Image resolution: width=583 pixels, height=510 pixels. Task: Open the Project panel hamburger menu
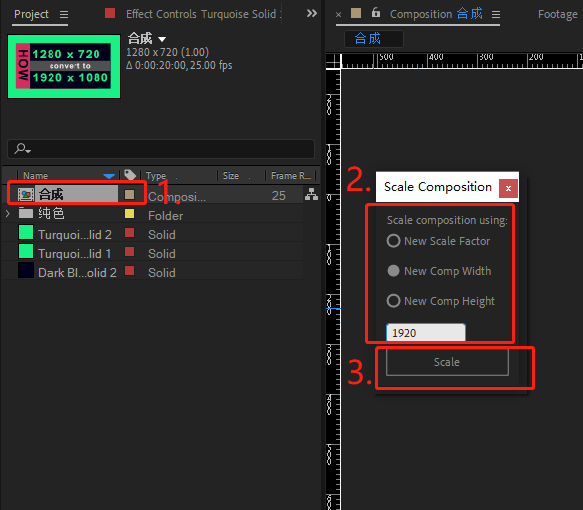point(64,14)
